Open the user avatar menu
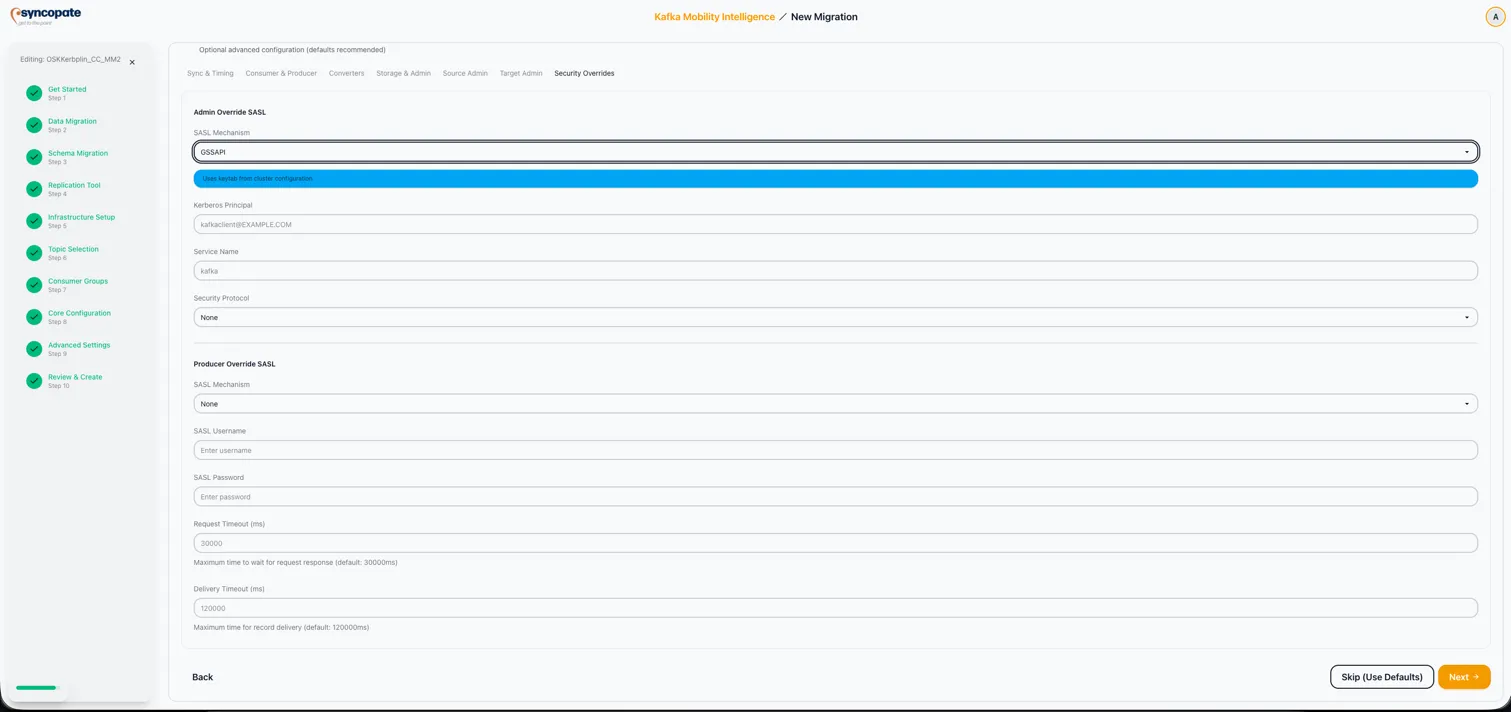The height and width of the screenshot is (712, 1511). pyautogui.click(x=1495, y=17)
